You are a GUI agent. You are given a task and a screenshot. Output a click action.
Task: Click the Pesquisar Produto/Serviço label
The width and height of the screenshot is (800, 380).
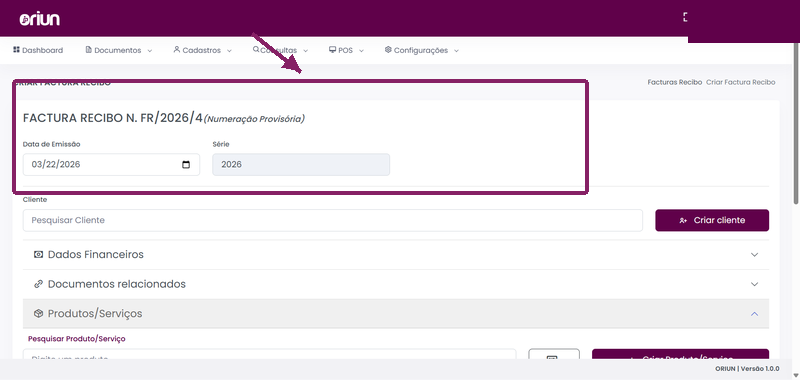pos(77,339)
